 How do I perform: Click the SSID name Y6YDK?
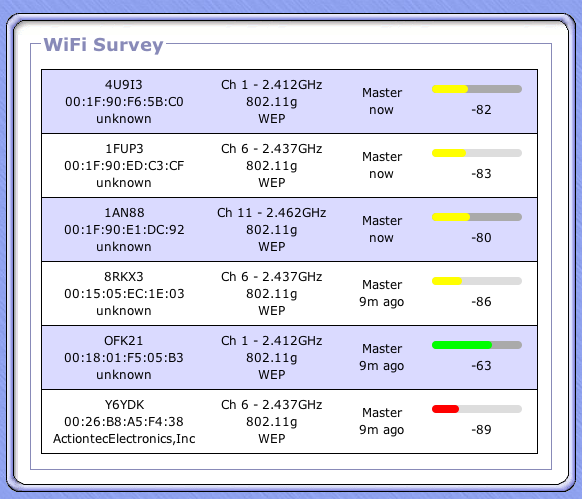[x=124, y=405]
